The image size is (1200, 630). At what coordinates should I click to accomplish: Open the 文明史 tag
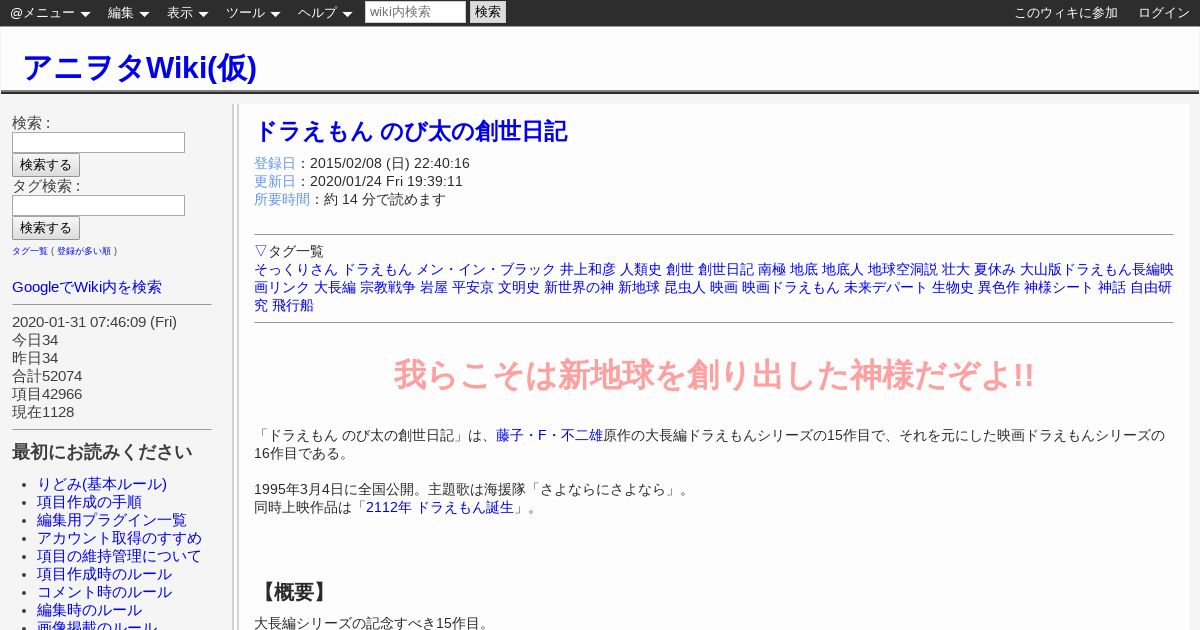[x=519, y=288]
